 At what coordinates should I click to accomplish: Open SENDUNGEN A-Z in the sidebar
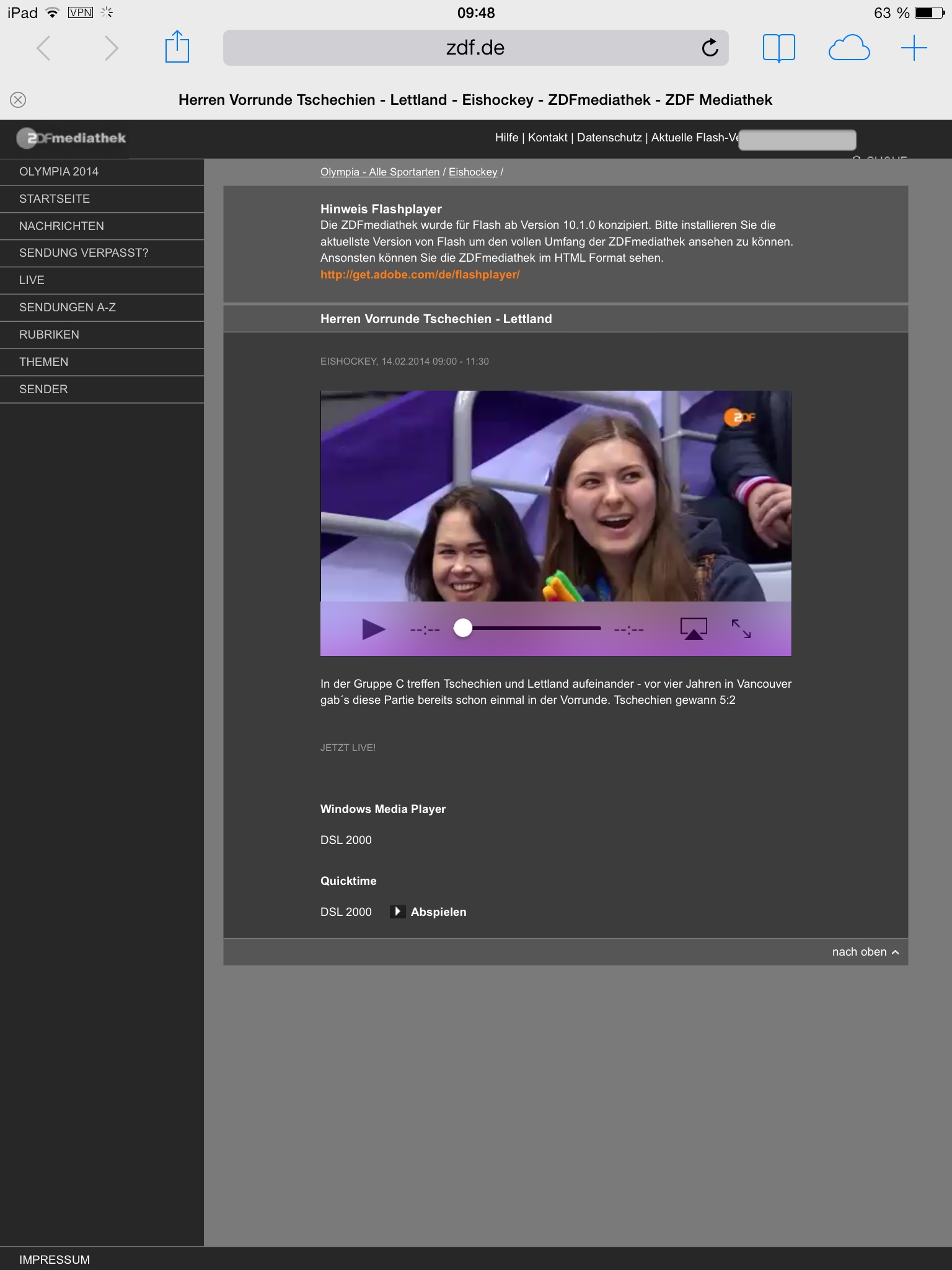click(x=102, y=308)
